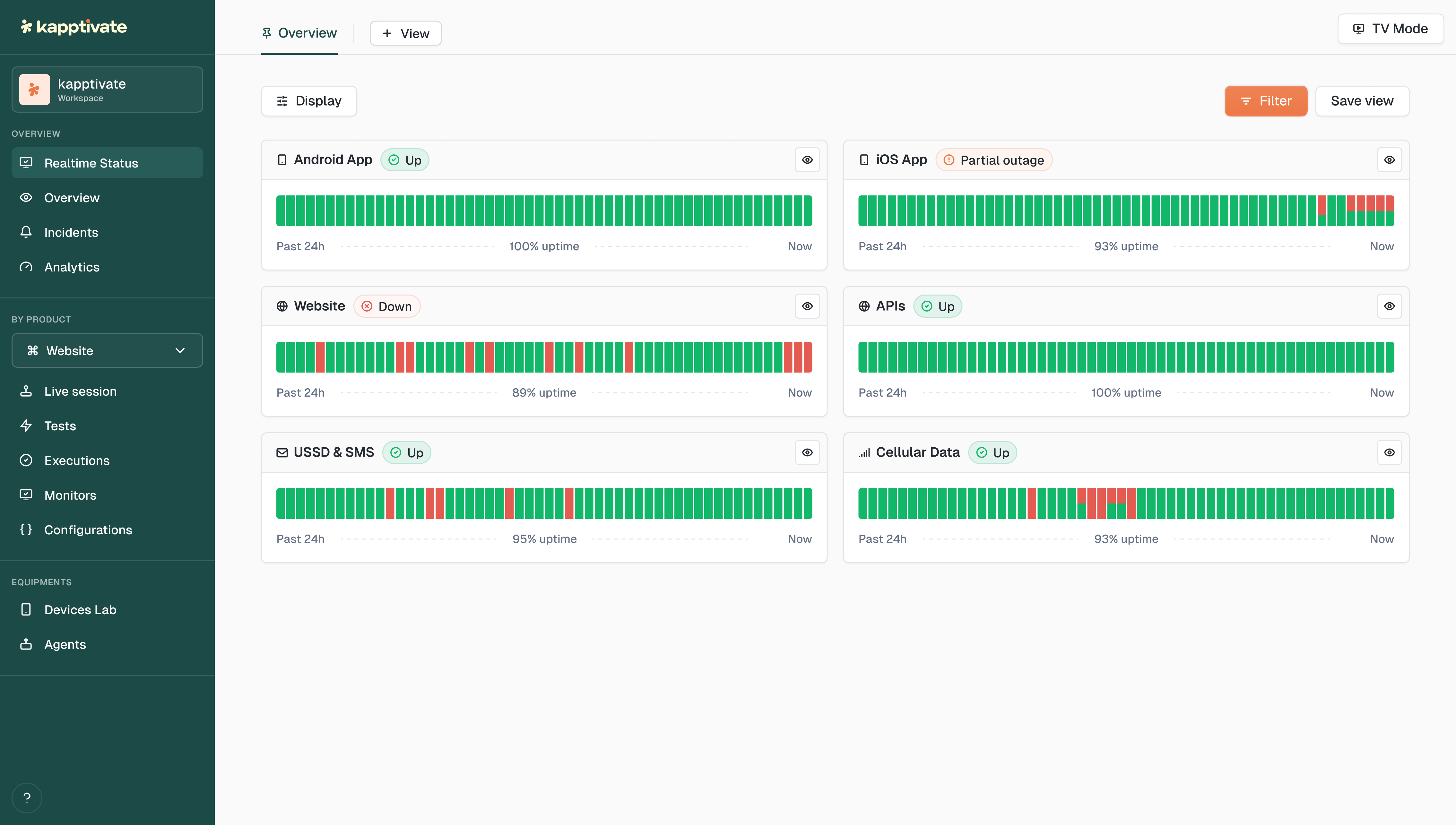The image size is (1456, 825).
Task: Switch to the pinned Overview tab
Action: [x=299, y=33]
